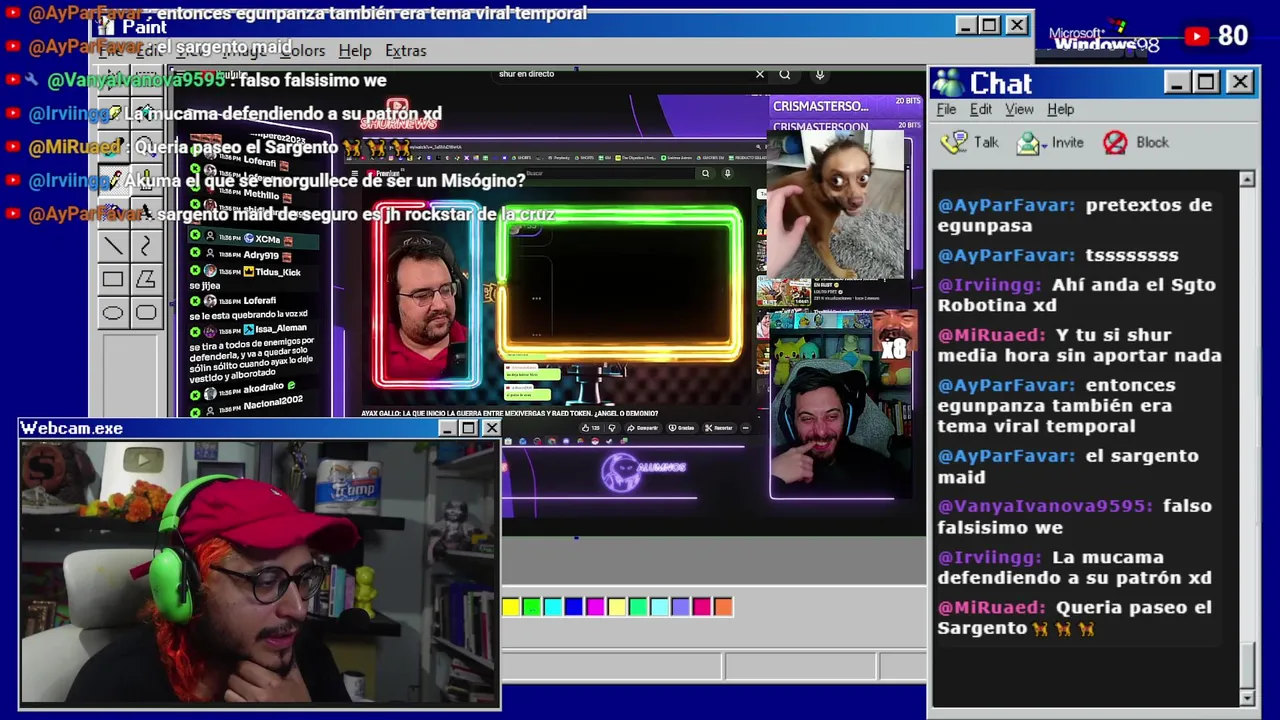The image size is (1280, 720).
Task: Open the File menu in Chat window
Action: (x=946, y=109)
